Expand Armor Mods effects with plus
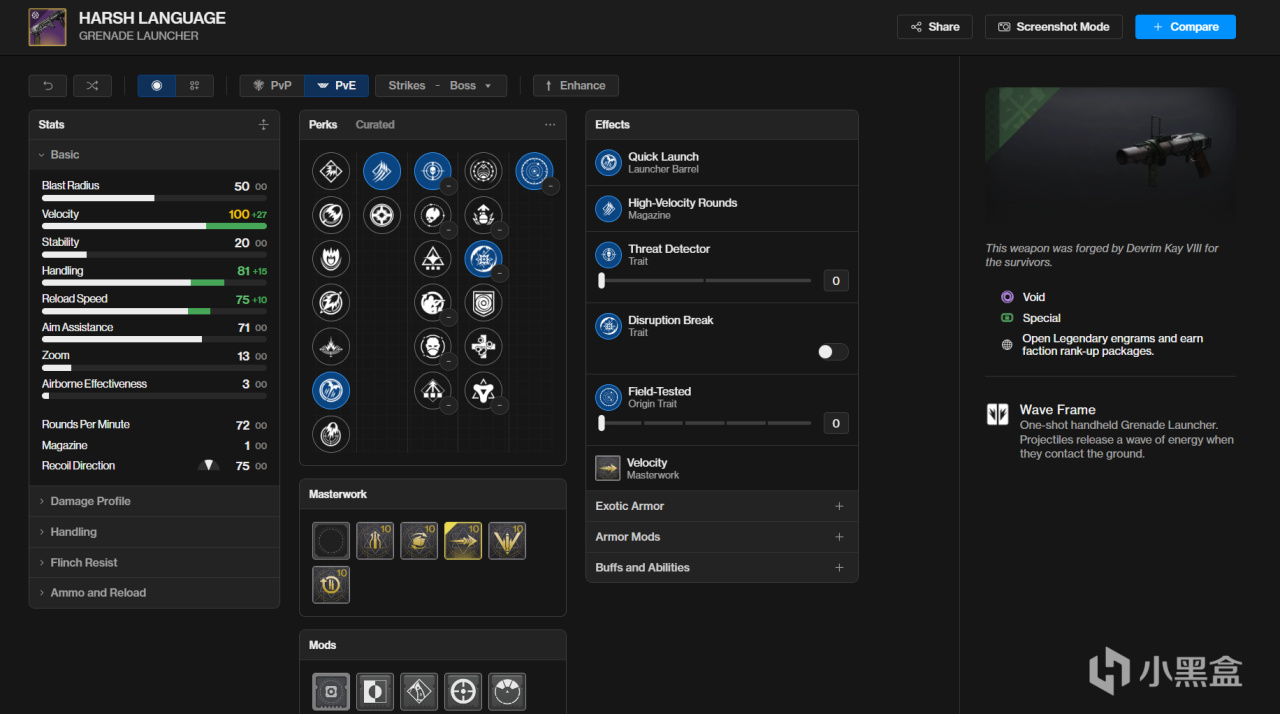Screen dimensions: 1280x714 (x=839, y=537)
